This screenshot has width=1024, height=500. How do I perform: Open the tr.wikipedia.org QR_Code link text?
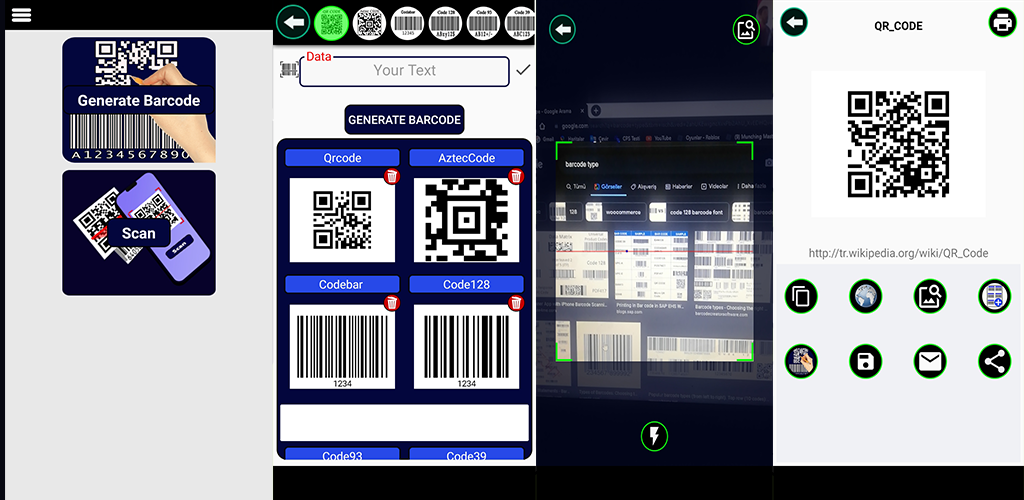coord(898,253)
